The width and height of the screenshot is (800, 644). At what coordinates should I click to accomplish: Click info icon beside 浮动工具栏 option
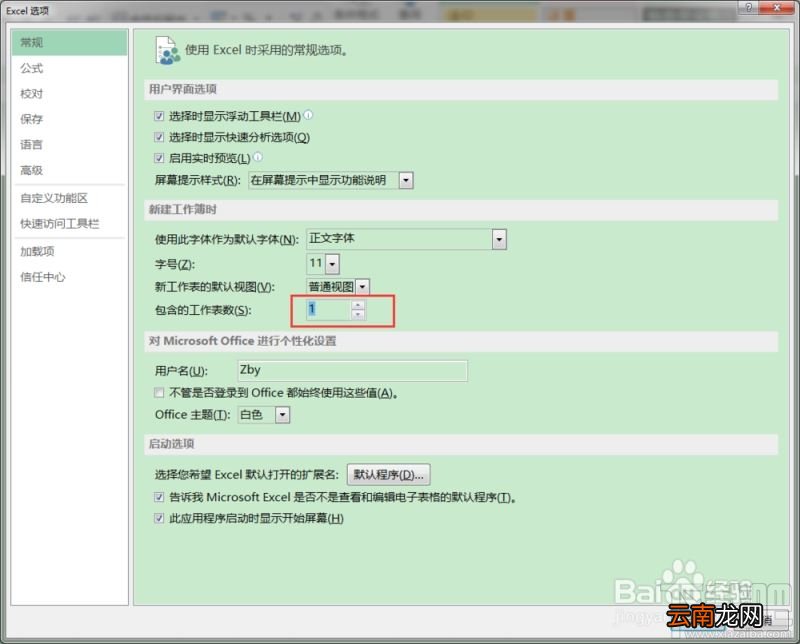click(x=308, y=115)
